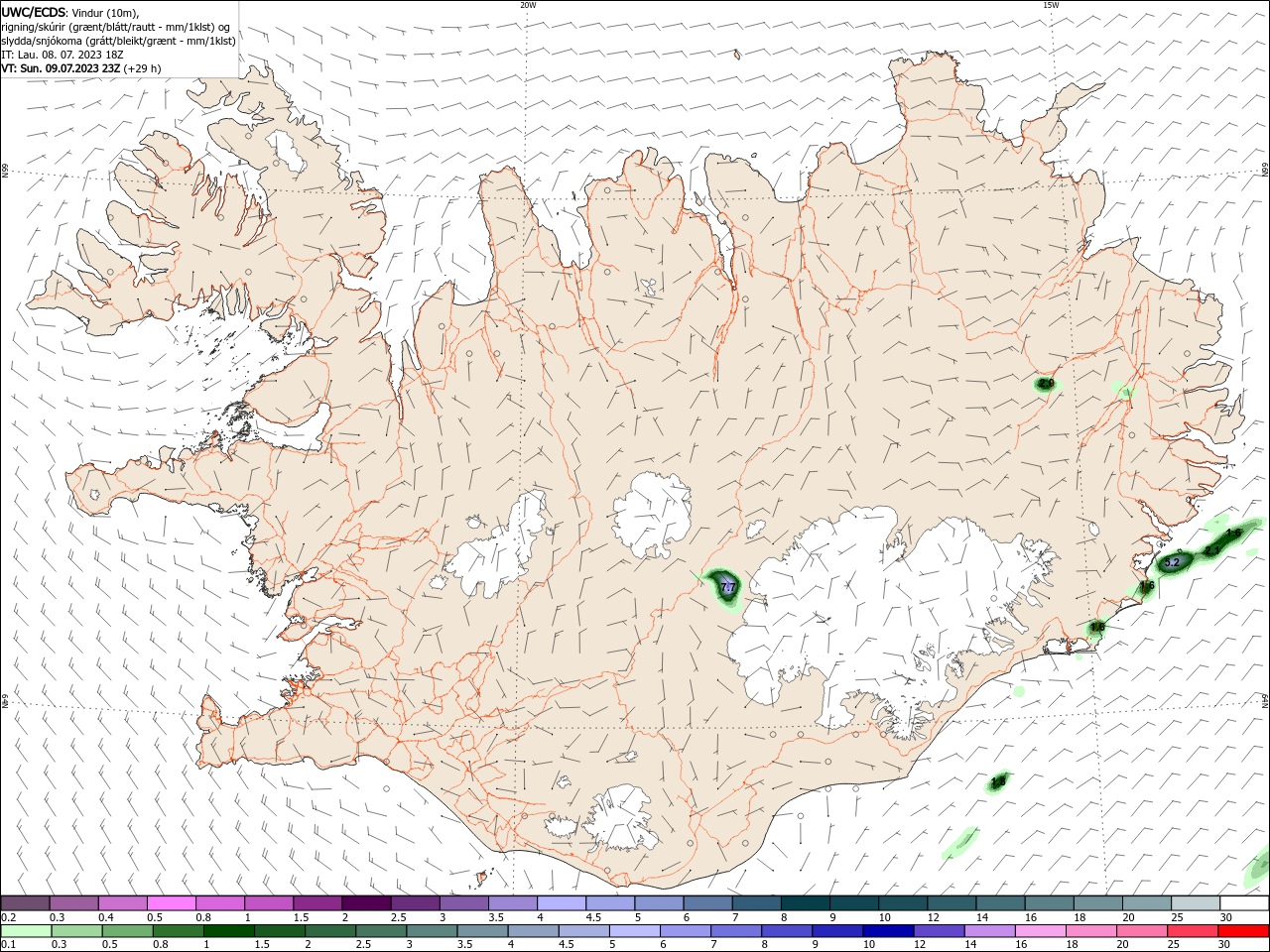Pick the red-pink 25 swatch in lower scale
Viewport: 1270px width, 952px height.
[x=1194, y=931]
